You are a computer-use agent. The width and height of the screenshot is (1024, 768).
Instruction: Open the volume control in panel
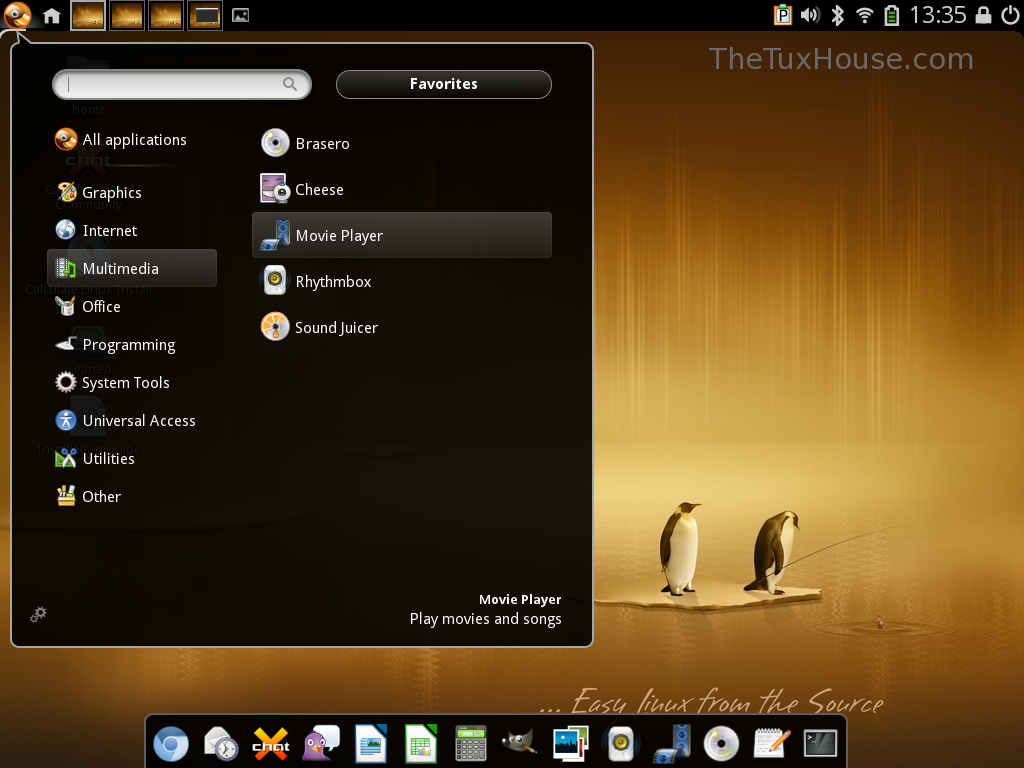(x=810, y=15)
